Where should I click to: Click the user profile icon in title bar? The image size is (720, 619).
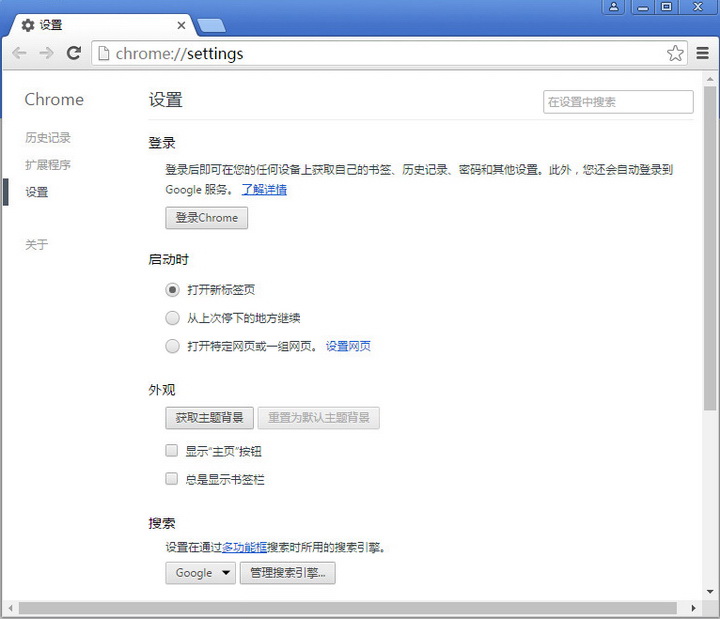(x=614, y=7)
